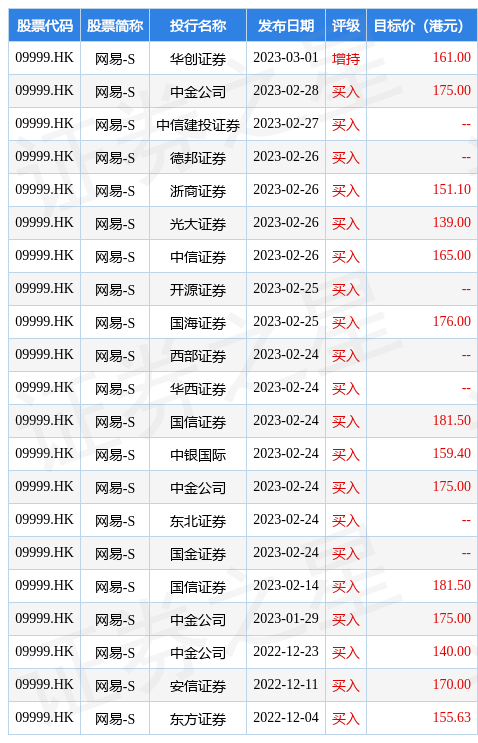Click target price 155.63

(x=451, y=717)
